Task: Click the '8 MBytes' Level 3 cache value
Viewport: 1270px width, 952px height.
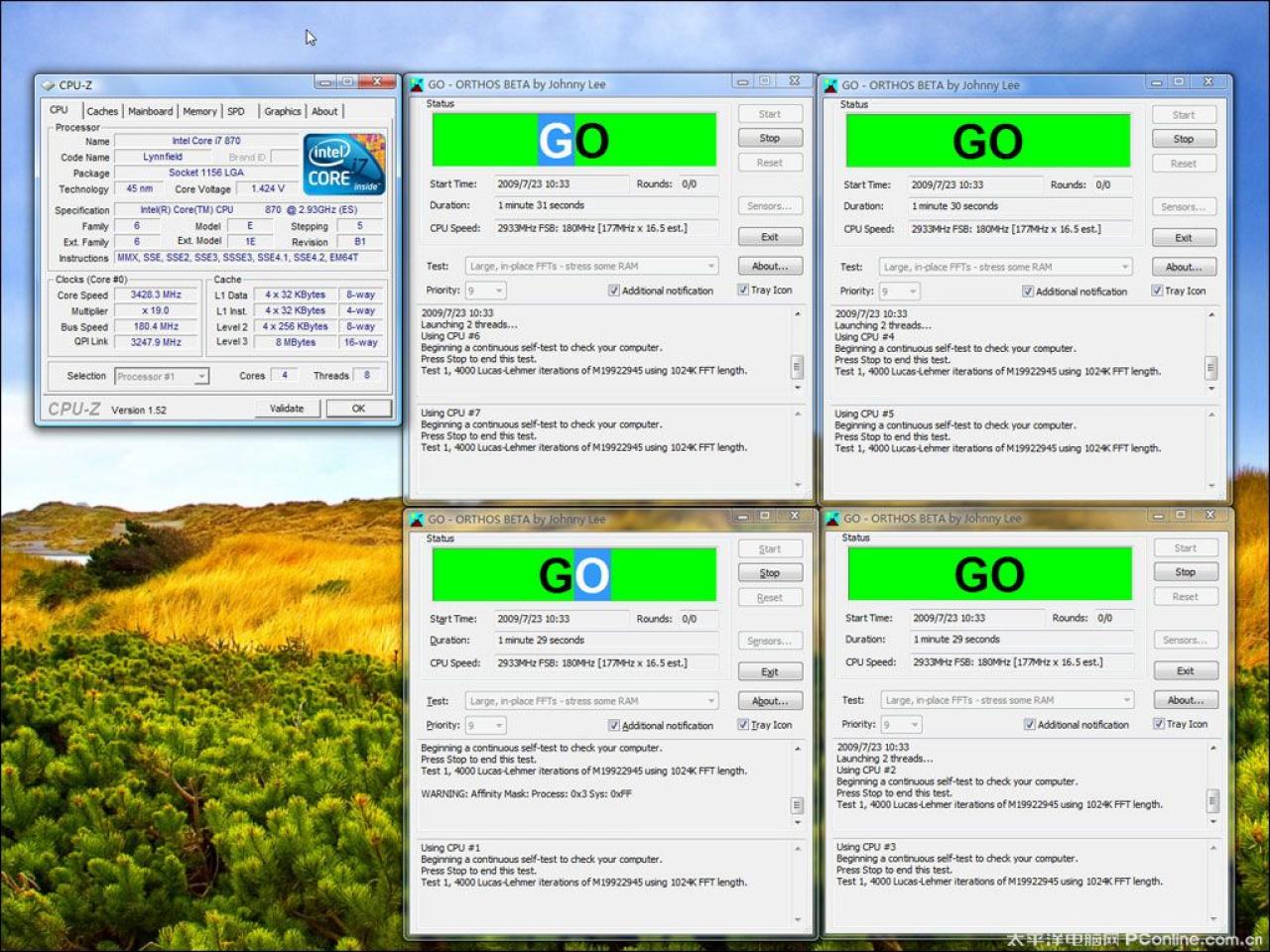Action: [x=296, y=342]
